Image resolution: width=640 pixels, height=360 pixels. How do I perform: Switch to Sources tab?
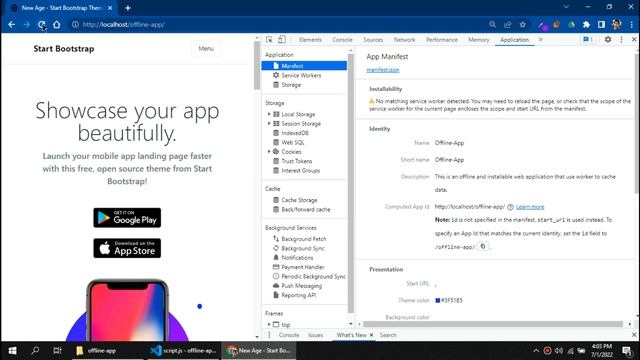point(373,40)
